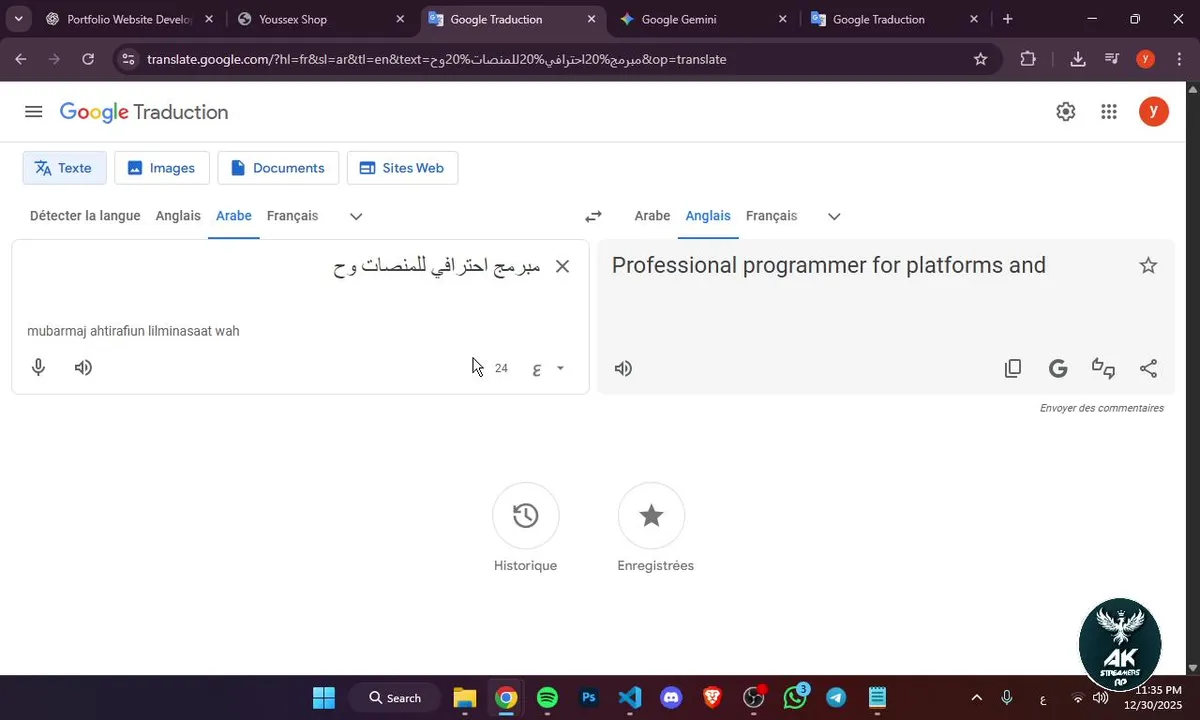Open the Chrome profile avatar

pos(1146,59)
